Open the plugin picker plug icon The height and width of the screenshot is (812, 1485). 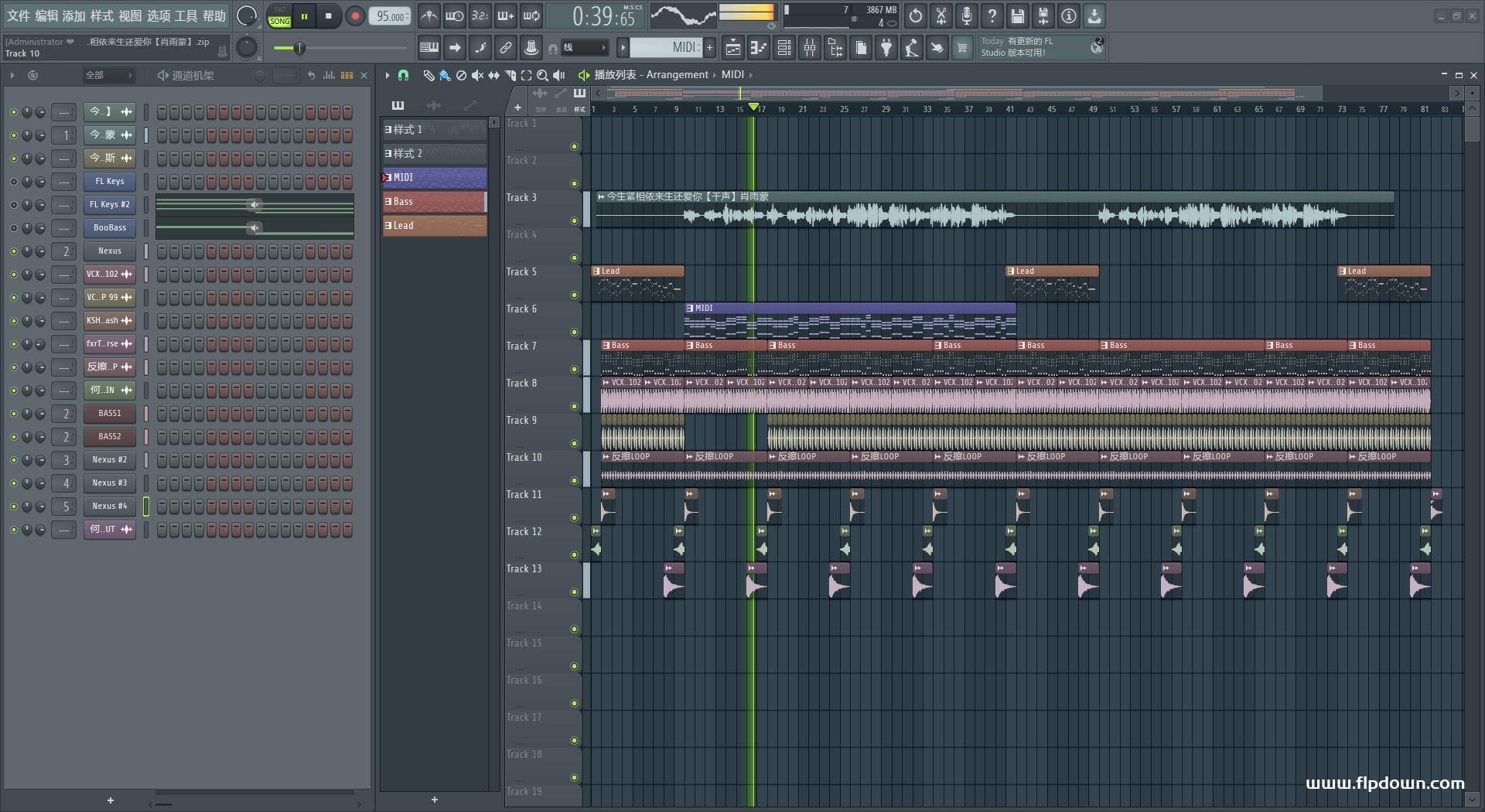pyautogui.click(x=886, y=48)
